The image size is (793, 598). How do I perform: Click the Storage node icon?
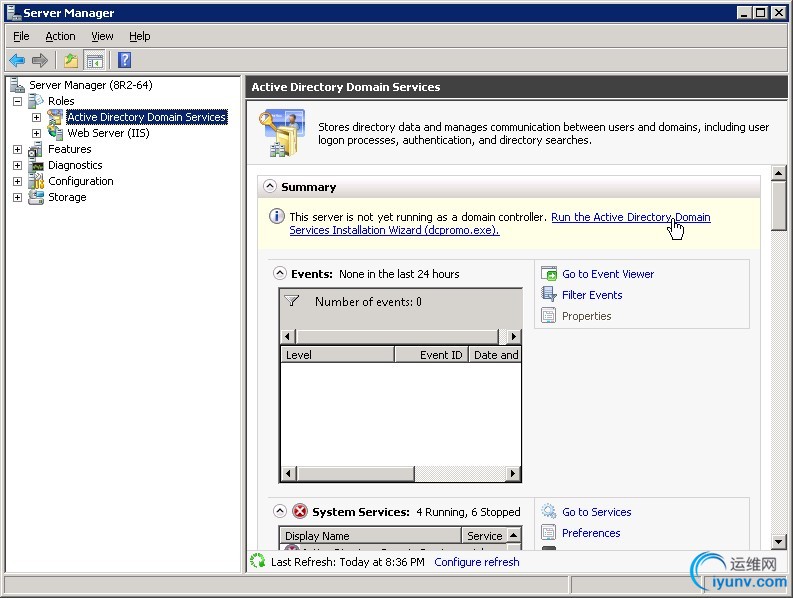click(36, 197)
